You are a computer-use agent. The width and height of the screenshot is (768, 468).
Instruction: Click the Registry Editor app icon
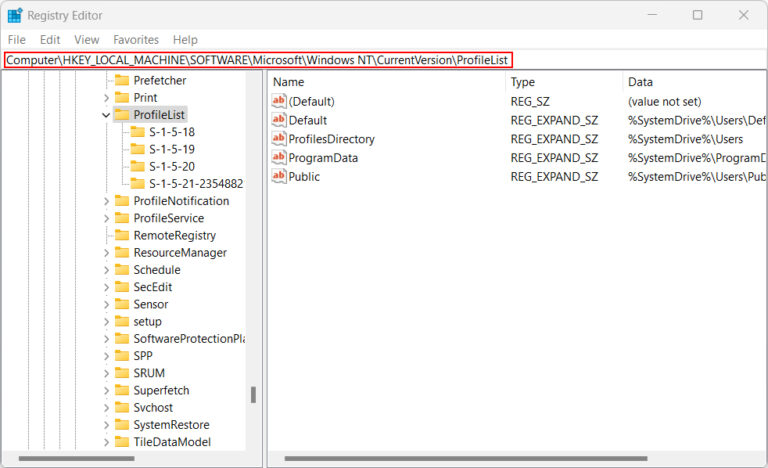point(15,15)
